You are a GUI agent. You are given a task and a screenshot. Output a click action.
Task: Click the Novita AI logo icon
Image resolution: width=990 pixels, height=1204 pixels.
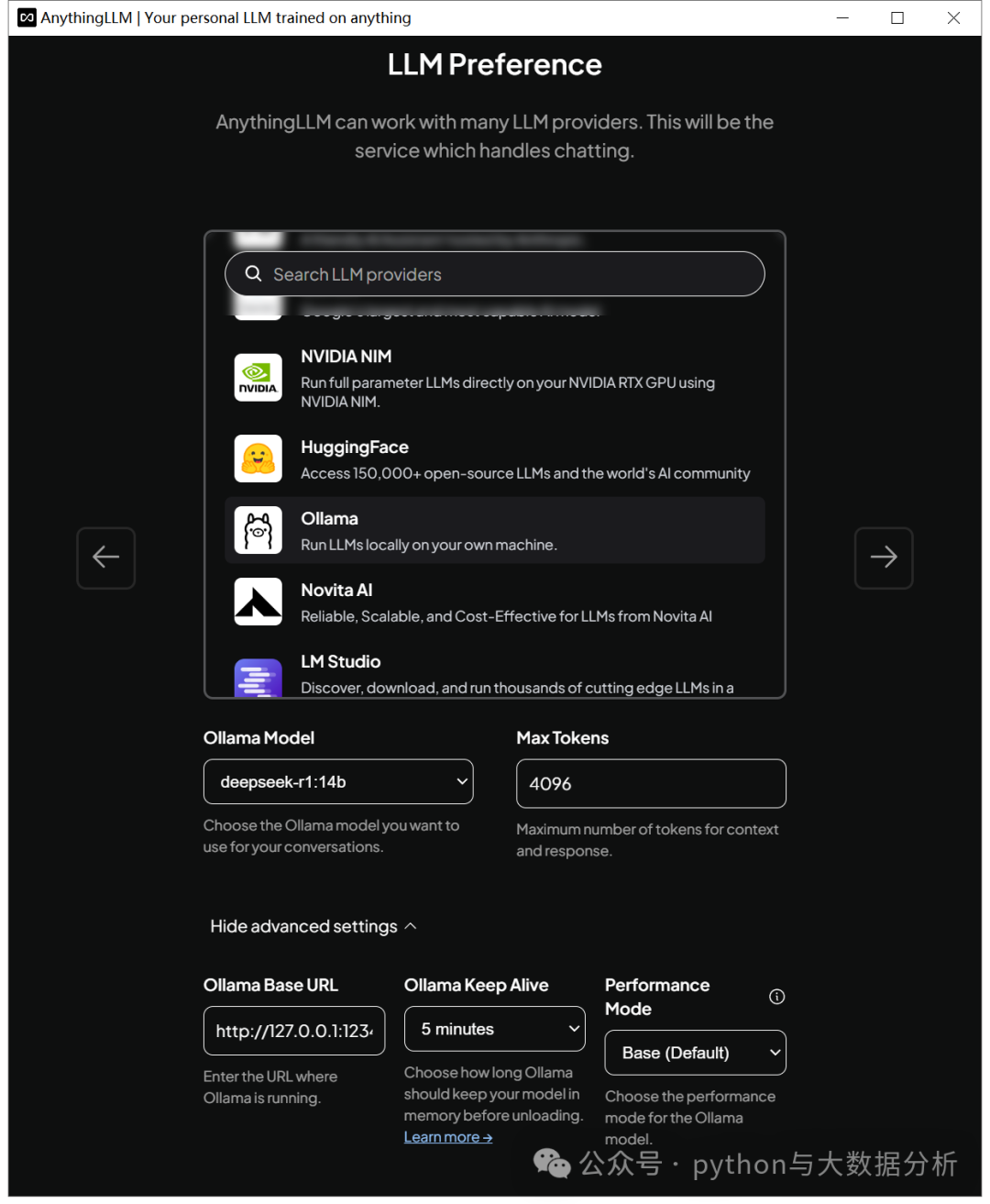pyautogui.click(x=258, y=602)
